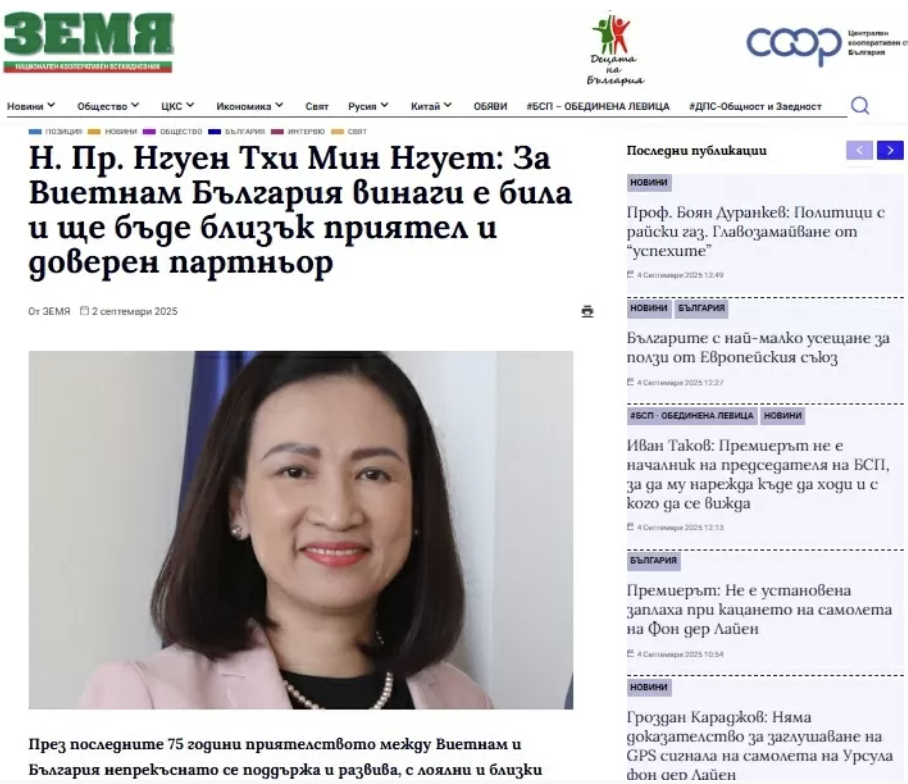
Task: Click the COOP logo banner
Action: click(x=826, y=45)
